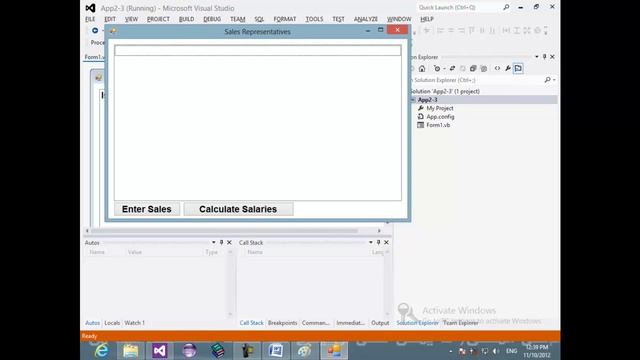
Task: Pin the Solution Explorer panel
Action: click(544, 57)
